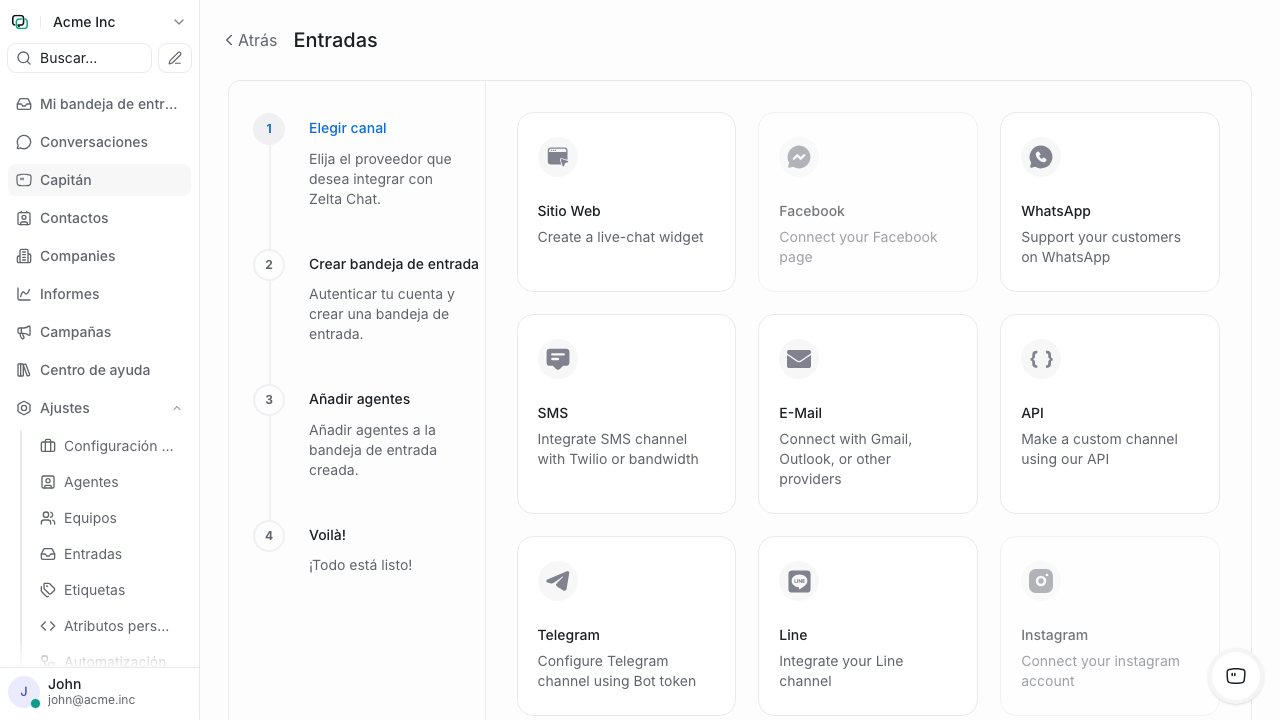The width and height of the screenshot is (1280, 720).
Task: Open John's profile menu
Action: [x=90, y=691]
